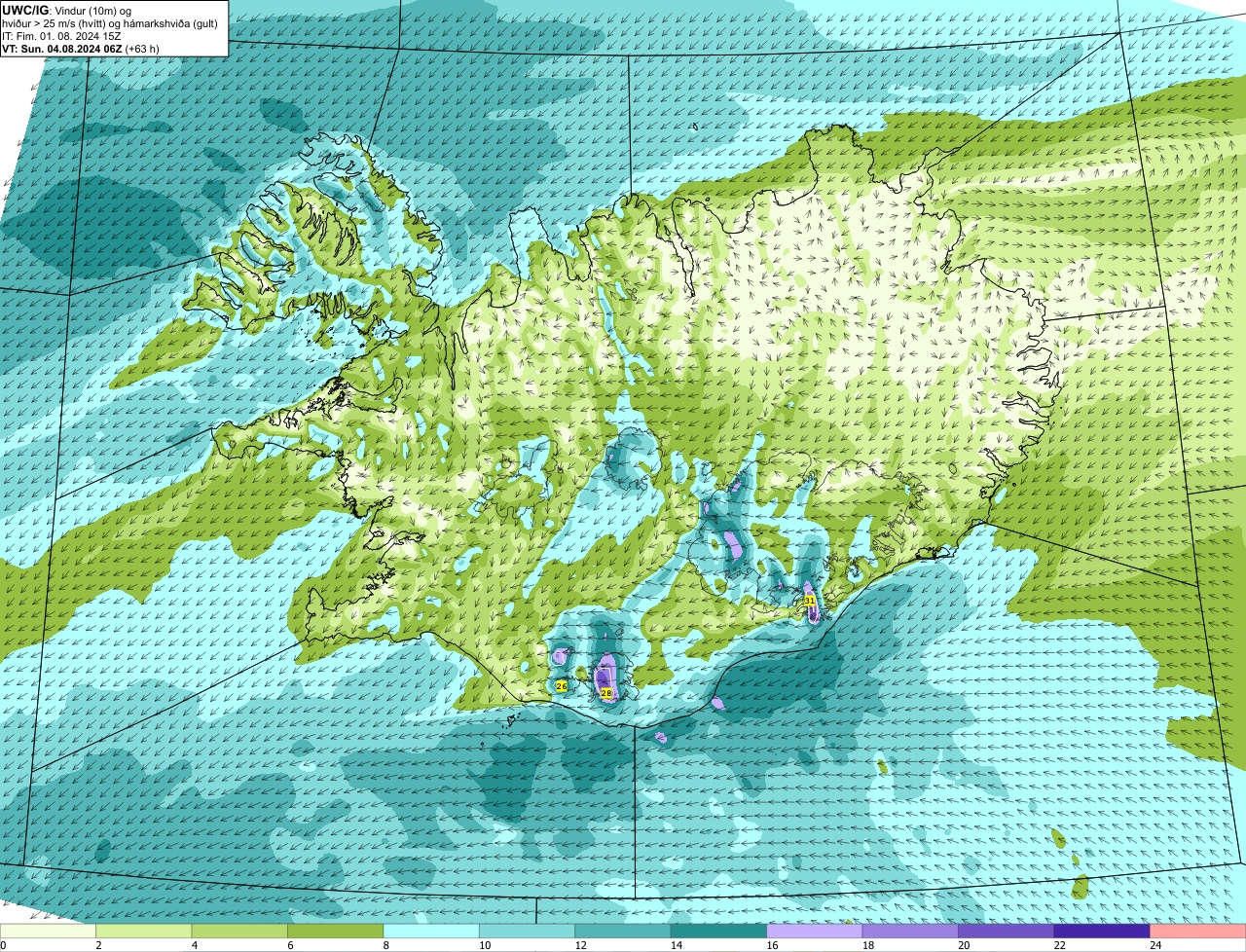The image size is (1246, 952).
Task: Click the legend tick label "4"
Action: pos(194,945)
